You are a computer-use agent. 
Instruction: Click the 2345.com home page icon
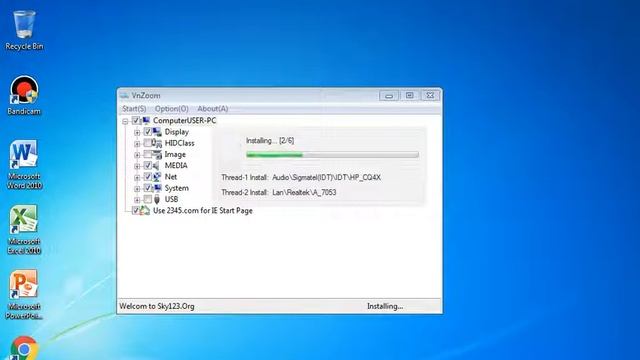145,211
